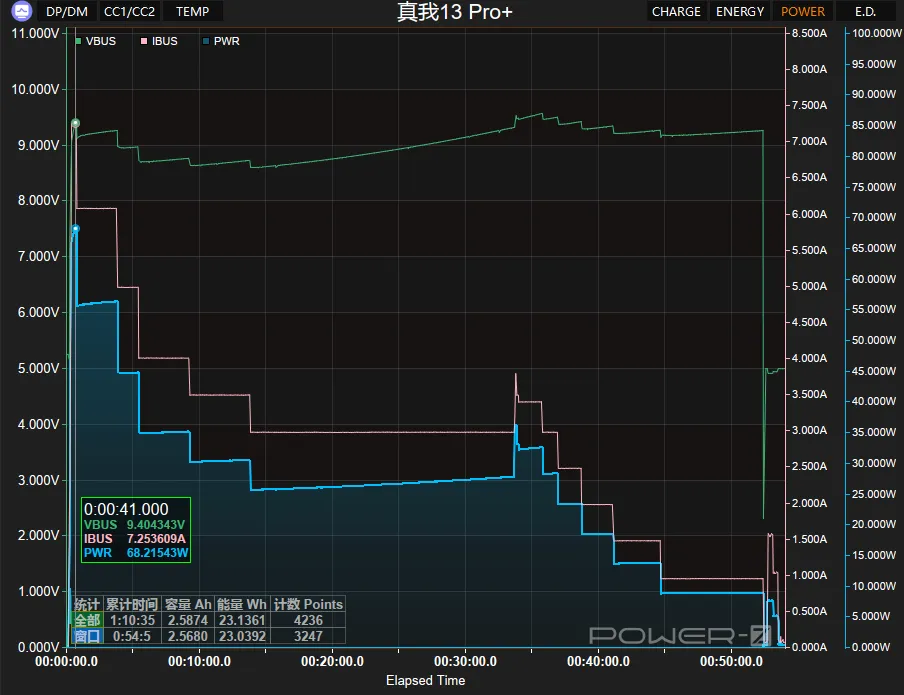Open the E.D. tab
The width and height of the screenshot is (904, 695).
(865, 12)
